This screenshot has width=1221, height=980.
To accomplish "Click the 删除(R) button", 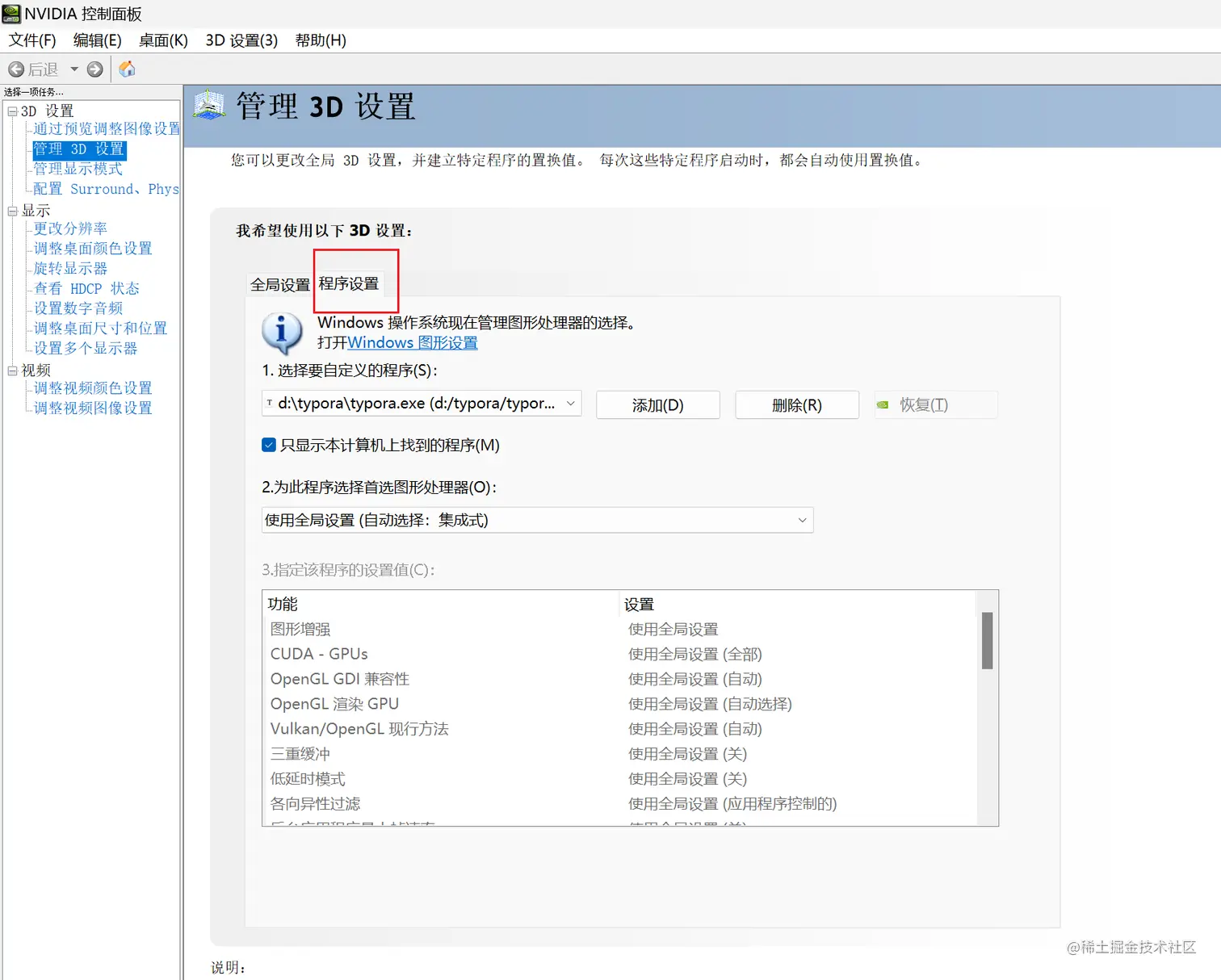I will (797, 405).
